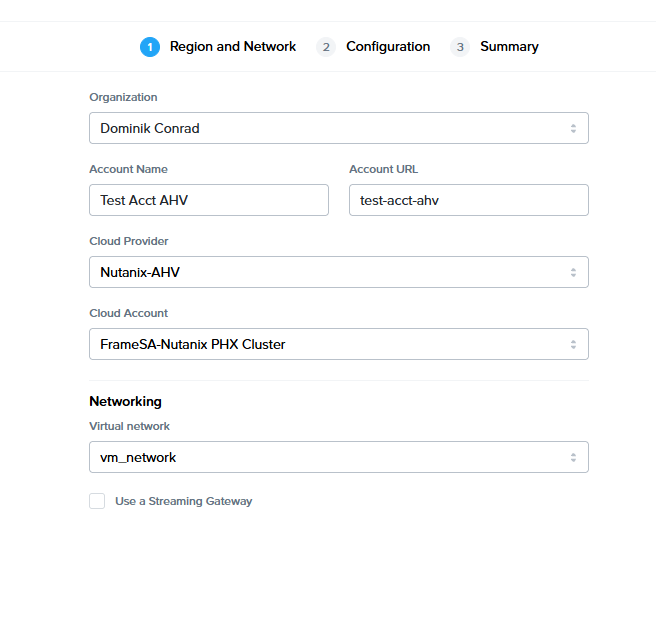The image size is (656, 633).
Task: Click the 'Use a Streaming Gateway' label text
Action: 183,501
